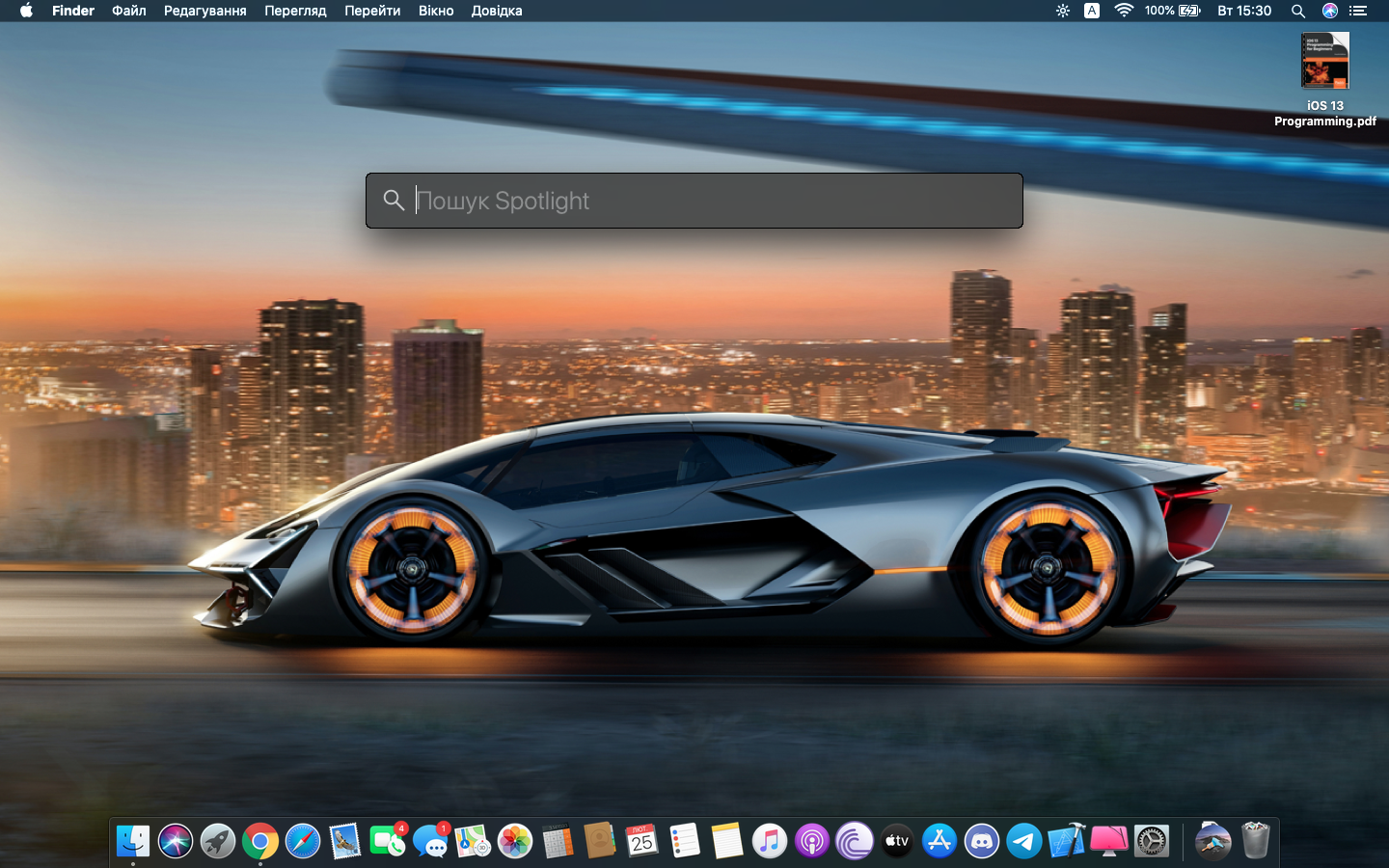1389x868 pixels.
Task: Open the Перегляд menu
Action: [295, 11]
